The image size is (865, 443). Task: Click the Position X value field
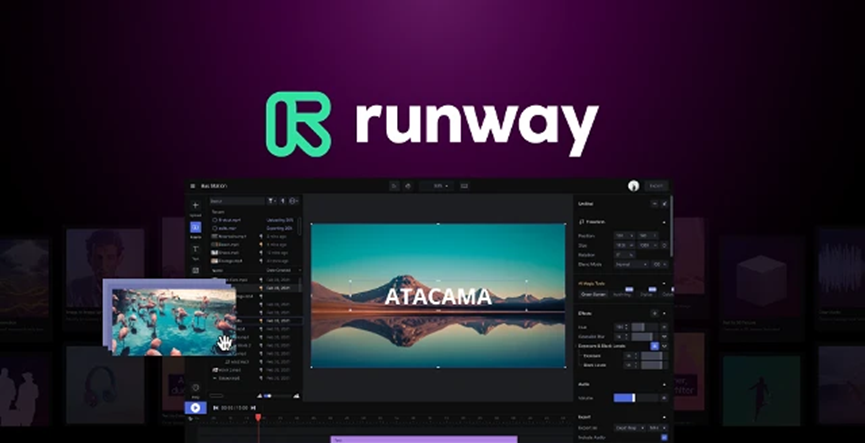[x=623, y=236]
